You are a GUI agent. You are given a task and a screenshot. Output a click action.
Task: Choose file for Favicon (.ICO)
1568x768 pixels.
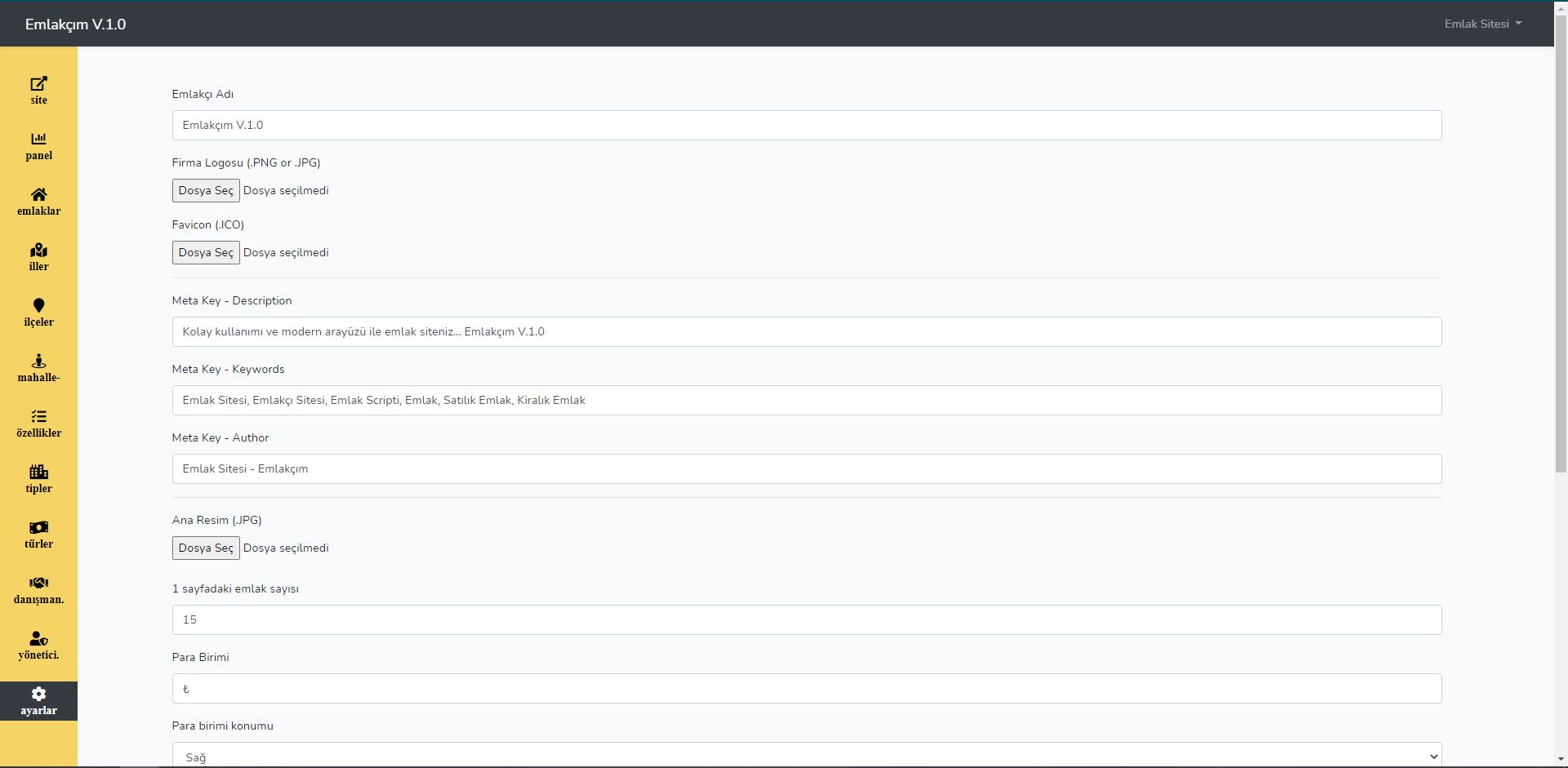(x=206, y=252)
